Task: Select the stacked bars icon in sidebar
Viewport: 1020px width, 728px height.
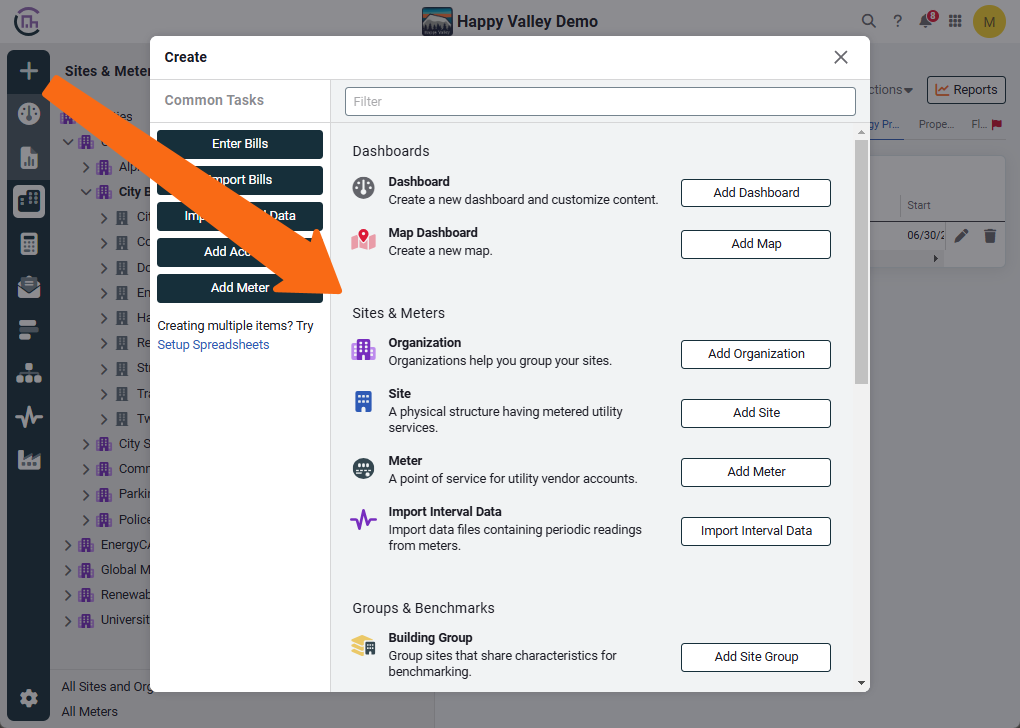Action: click(x=29, y=330)
